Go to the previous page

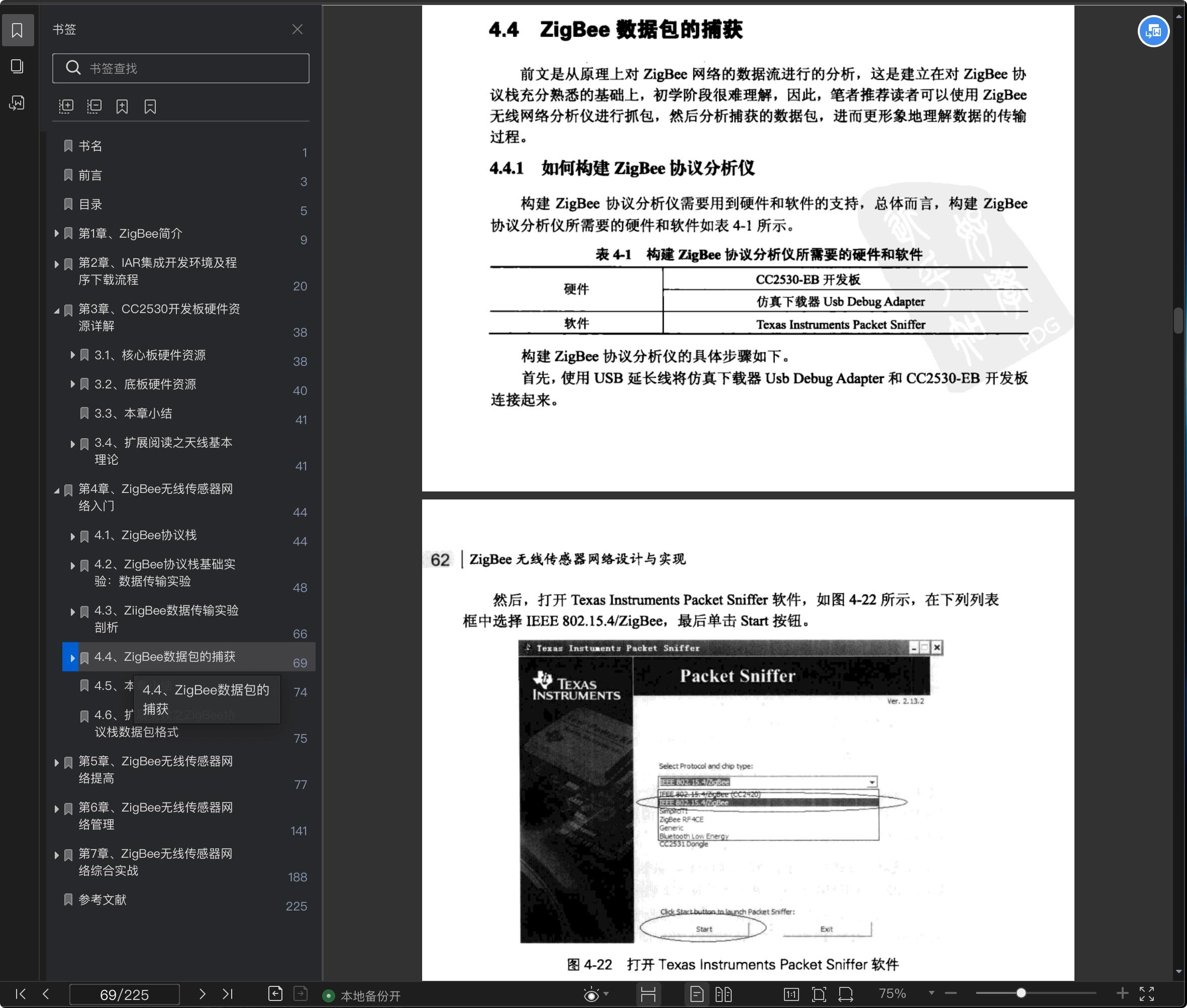click(46, 994)
